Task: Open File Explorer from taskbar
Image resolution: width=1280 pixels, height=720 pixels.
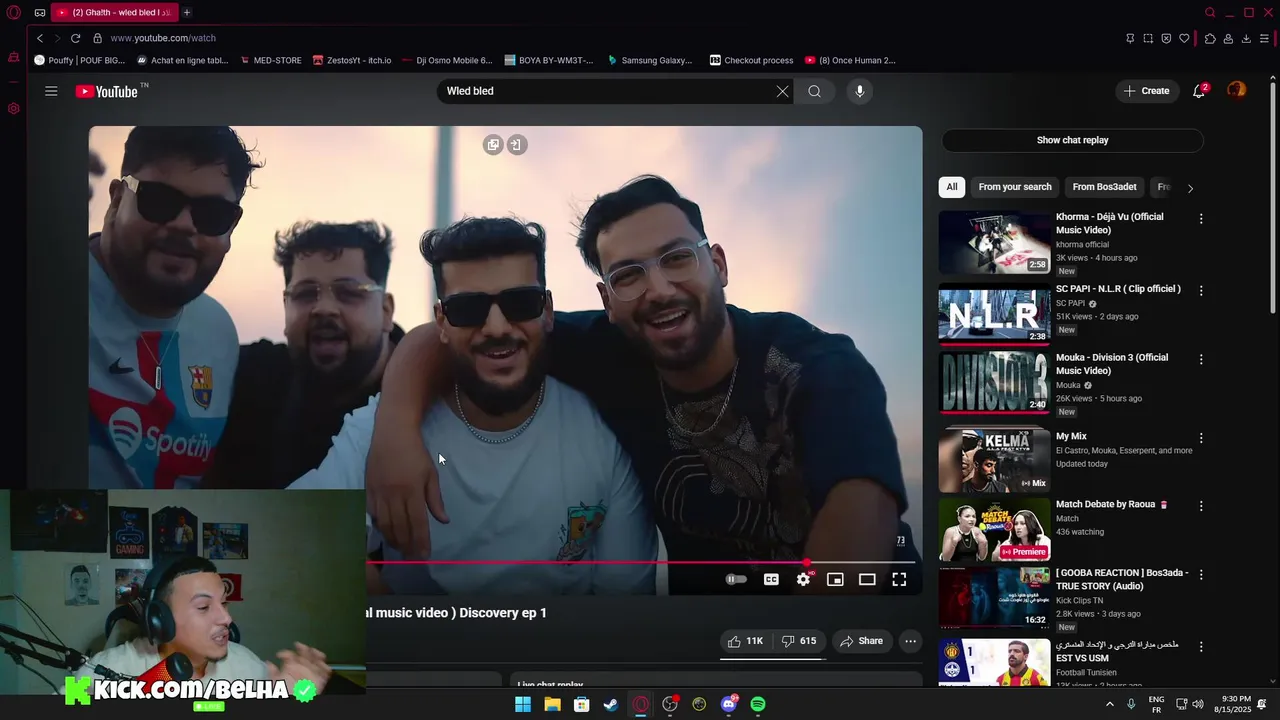Action: (x=552, y=704)
